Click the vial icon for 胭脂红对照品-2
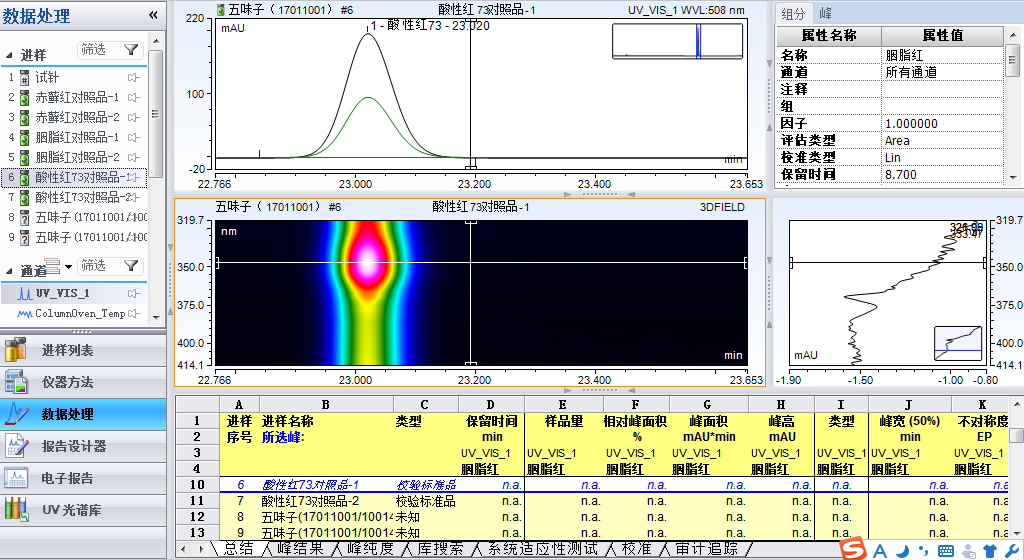 click(24, 158)
